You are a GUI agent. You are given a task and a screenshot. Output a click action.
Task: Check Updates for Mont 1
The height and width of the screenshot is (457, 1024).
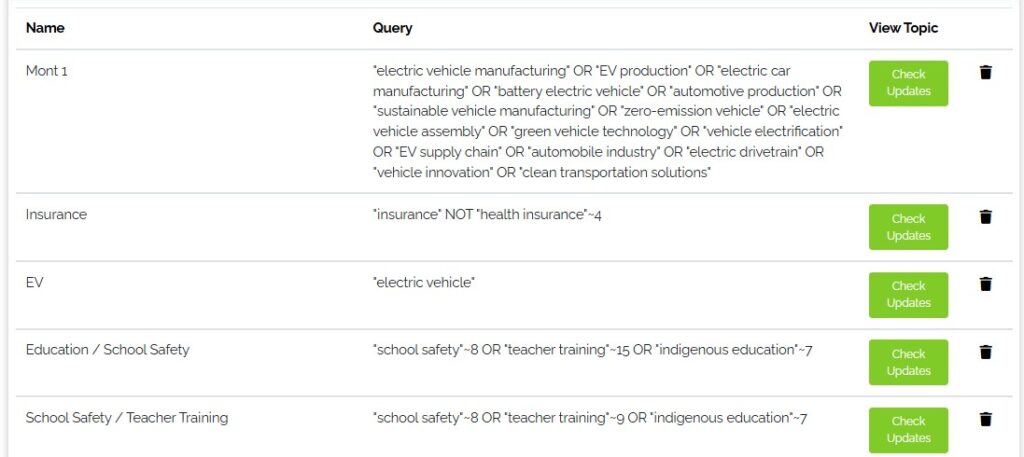pyautogui.click(x=908, y=83)
